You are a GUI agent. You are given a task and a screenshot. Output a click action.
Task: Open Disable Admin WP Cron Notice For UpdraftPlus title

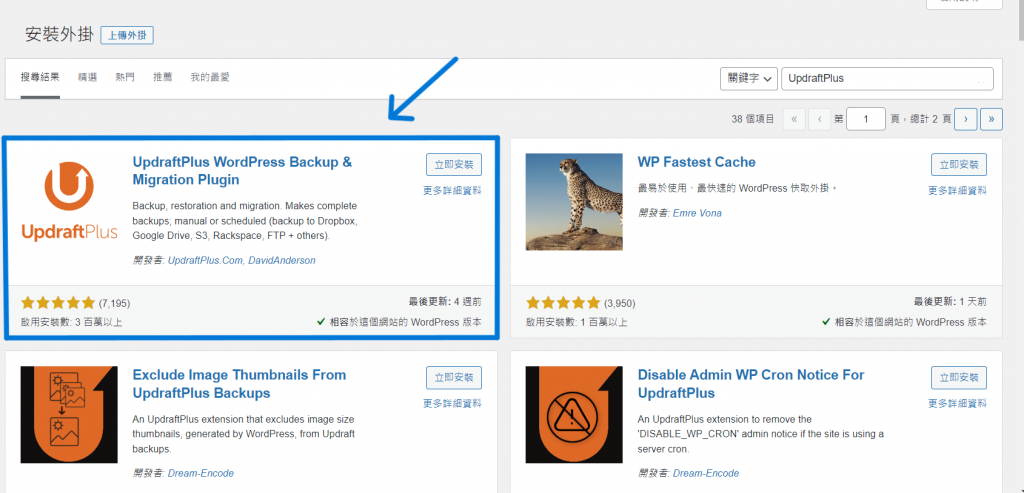pos(751,384)
